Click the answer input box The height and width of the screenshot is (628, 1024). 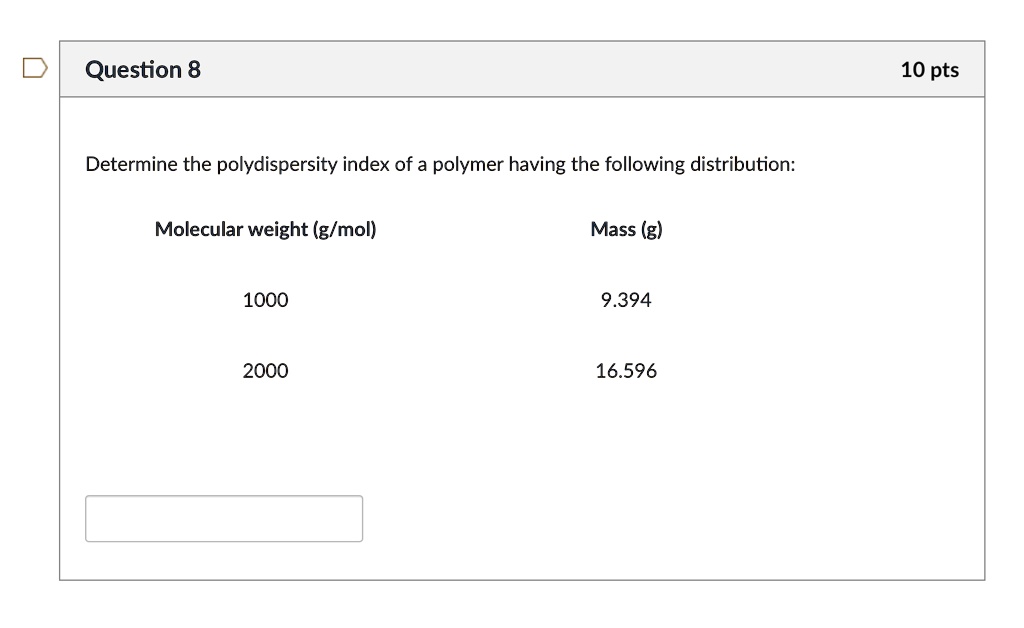tap(224, 518)
